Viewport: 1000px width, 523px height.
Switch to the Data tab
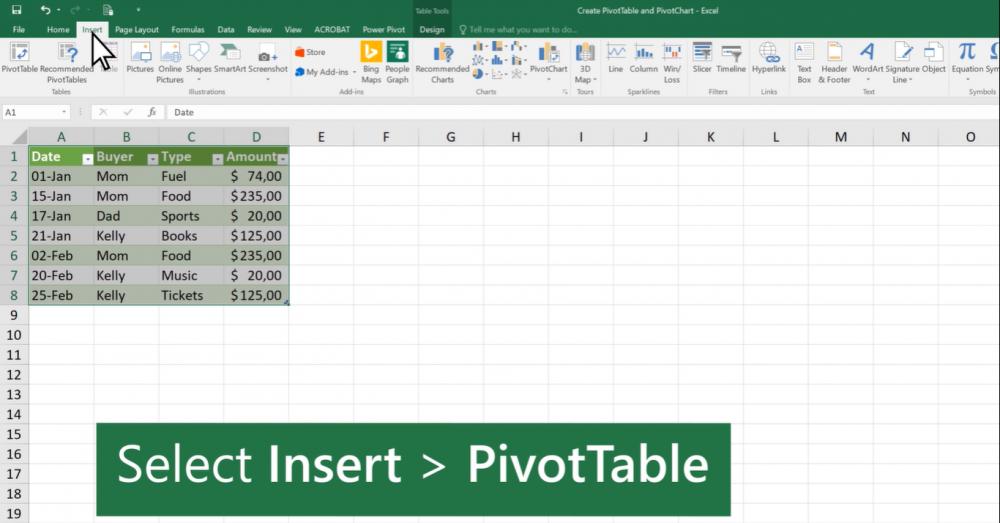tap(226, 29)
